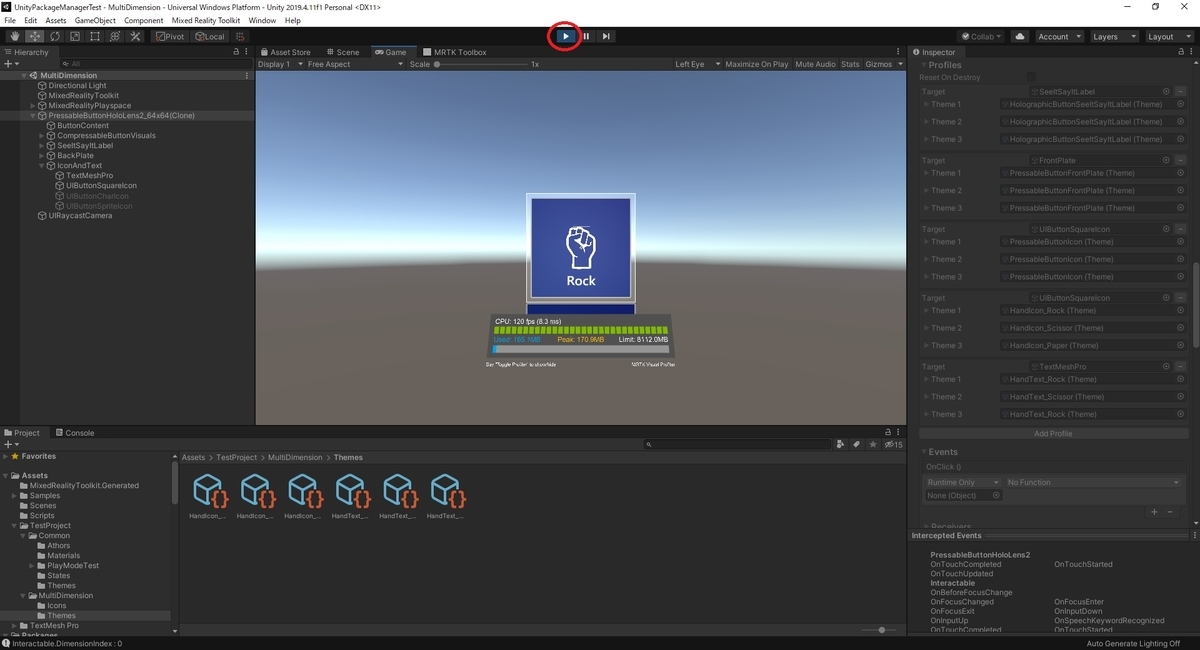Open the Layout dropdown
Viewport: 1200px width, 650px height.
[1168, 36]
